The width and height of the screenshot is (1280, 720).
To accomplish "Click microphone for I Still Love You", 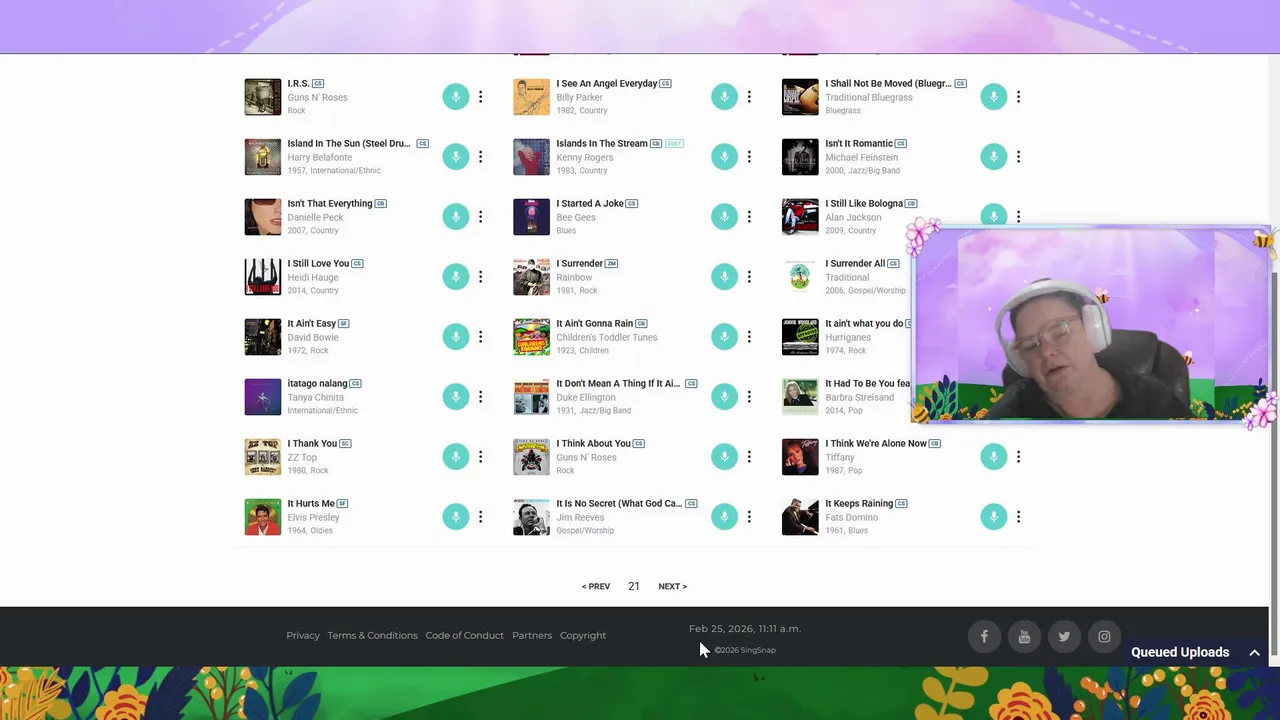I will (x=455, y=276).
